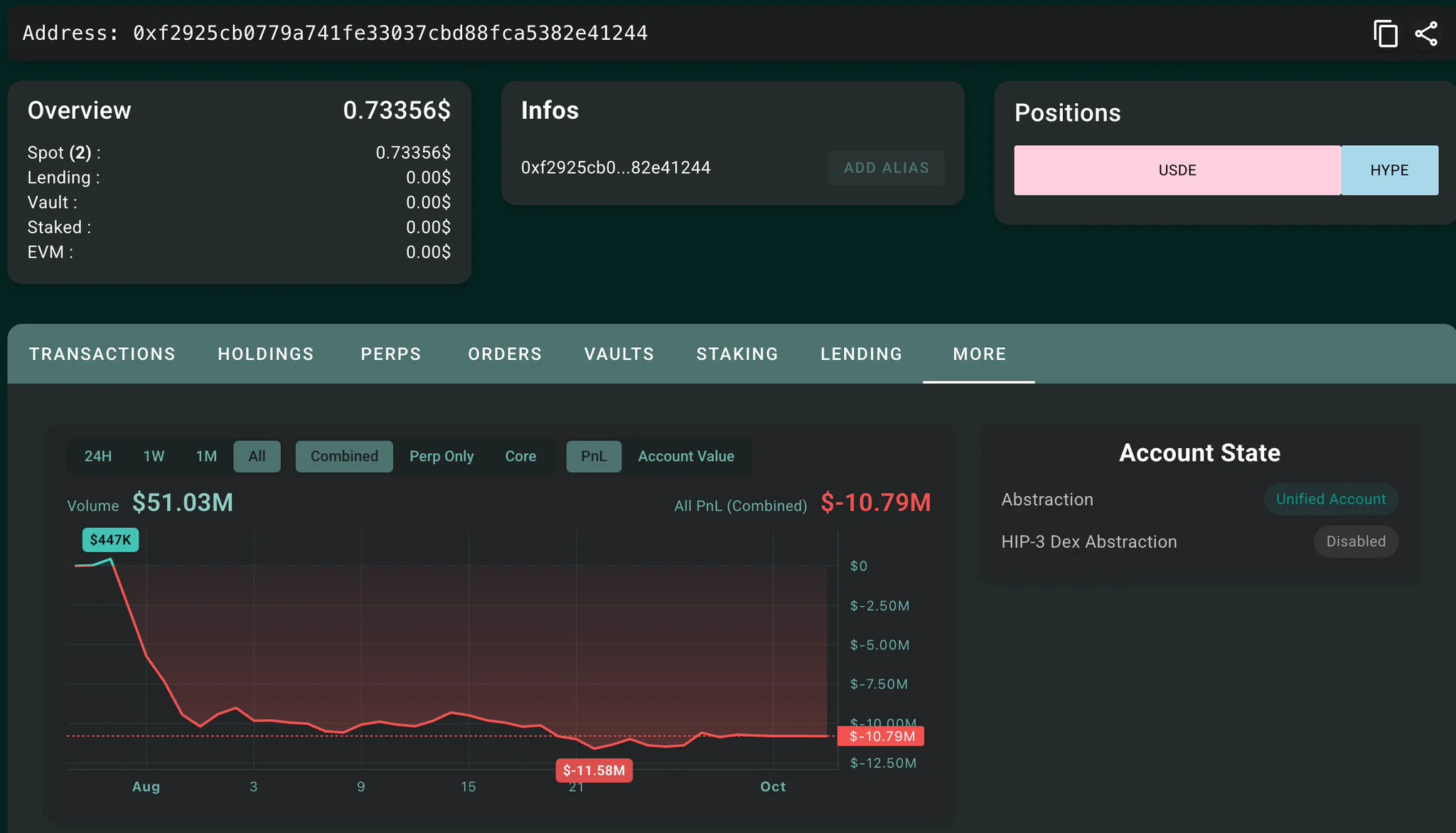This screenshot has width=1456, height=833.
Task: Go to the Orders tab
Action: pyautogui.click(x=505, y=354)
